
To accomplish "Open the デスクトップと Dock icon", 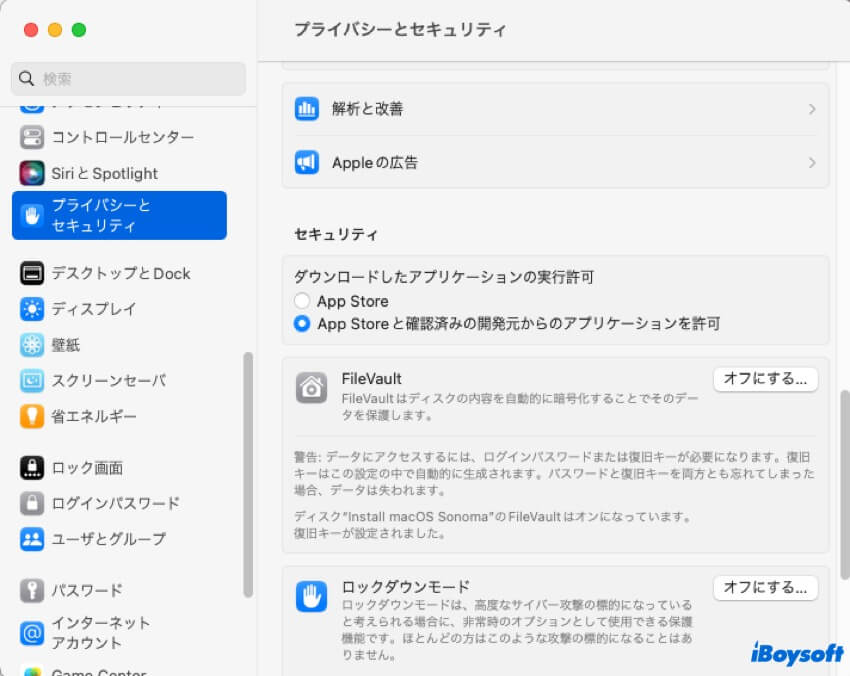I will [x=32, y=273].
